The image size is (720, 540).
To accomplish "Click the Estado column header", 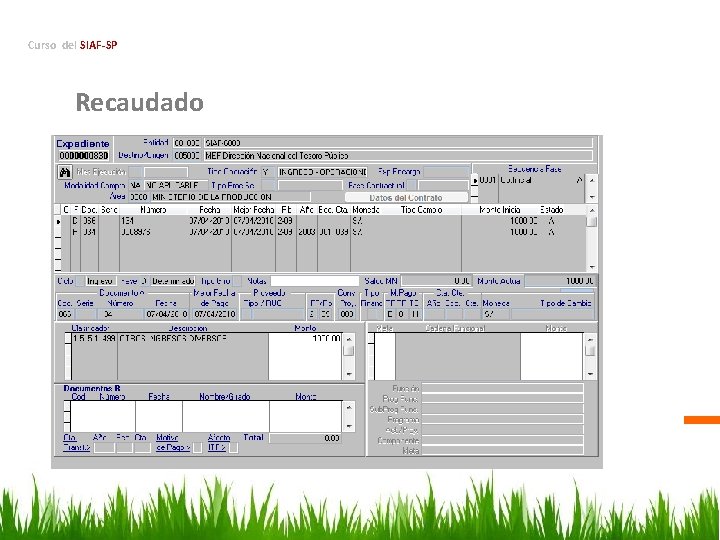I will click(551, 210).
